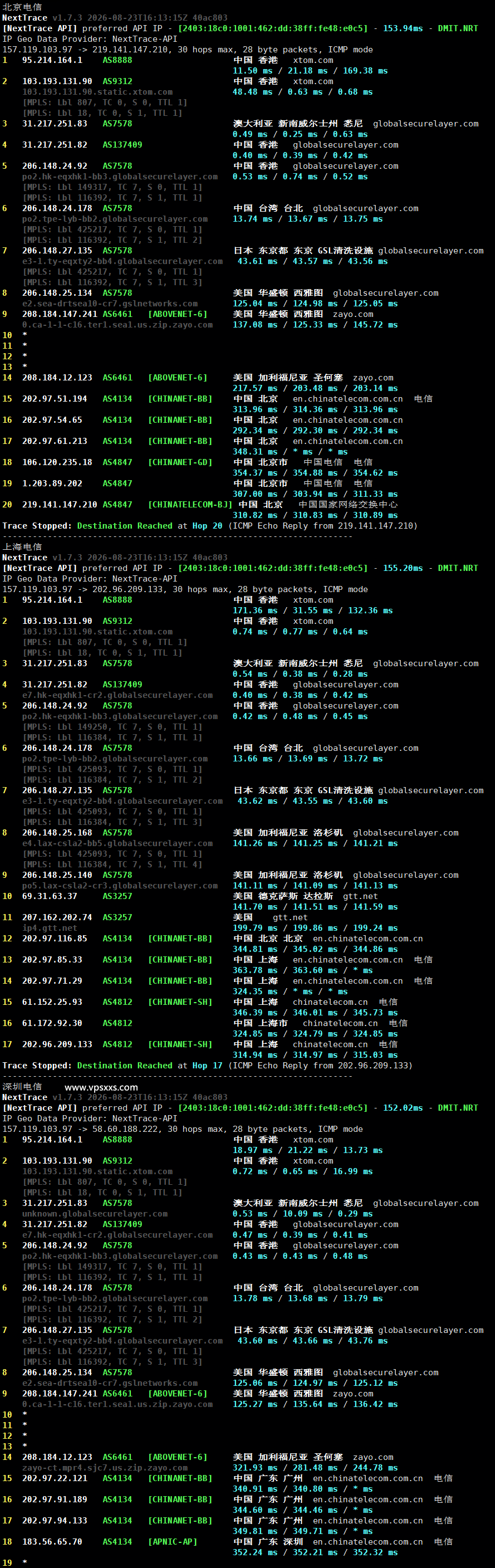Click hop IP address 1.203.89.202

coord(52,483)
